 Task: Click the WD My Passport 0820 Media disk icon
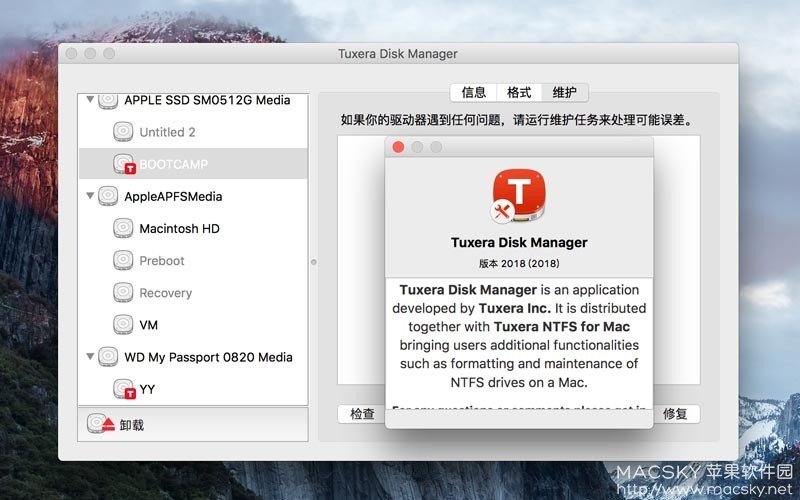click(x=108, y=357)
